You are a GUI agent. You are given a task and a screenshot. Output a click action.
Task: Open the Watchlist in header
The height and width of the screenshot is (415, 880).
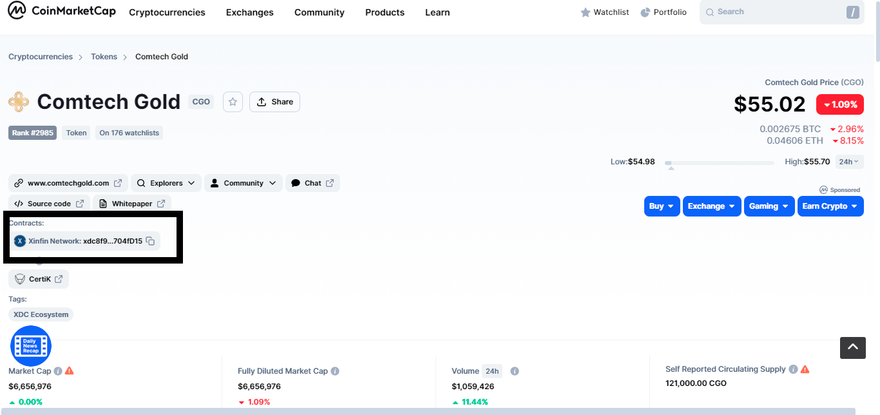(605, 12)
